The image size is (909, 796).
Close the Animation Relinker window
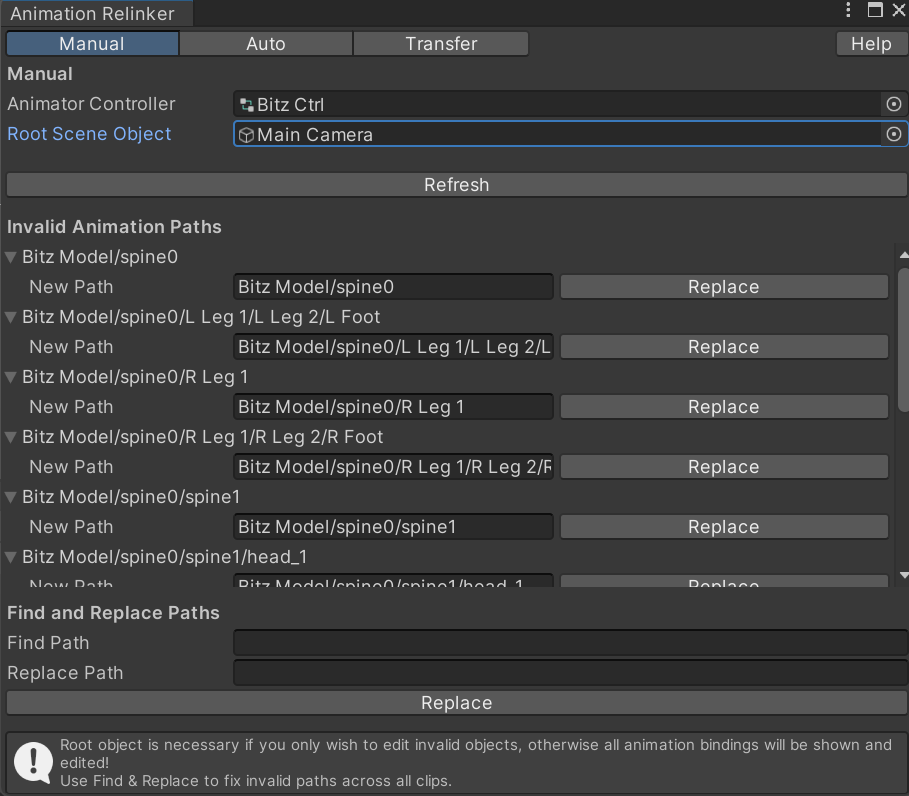tap(899, 10)
